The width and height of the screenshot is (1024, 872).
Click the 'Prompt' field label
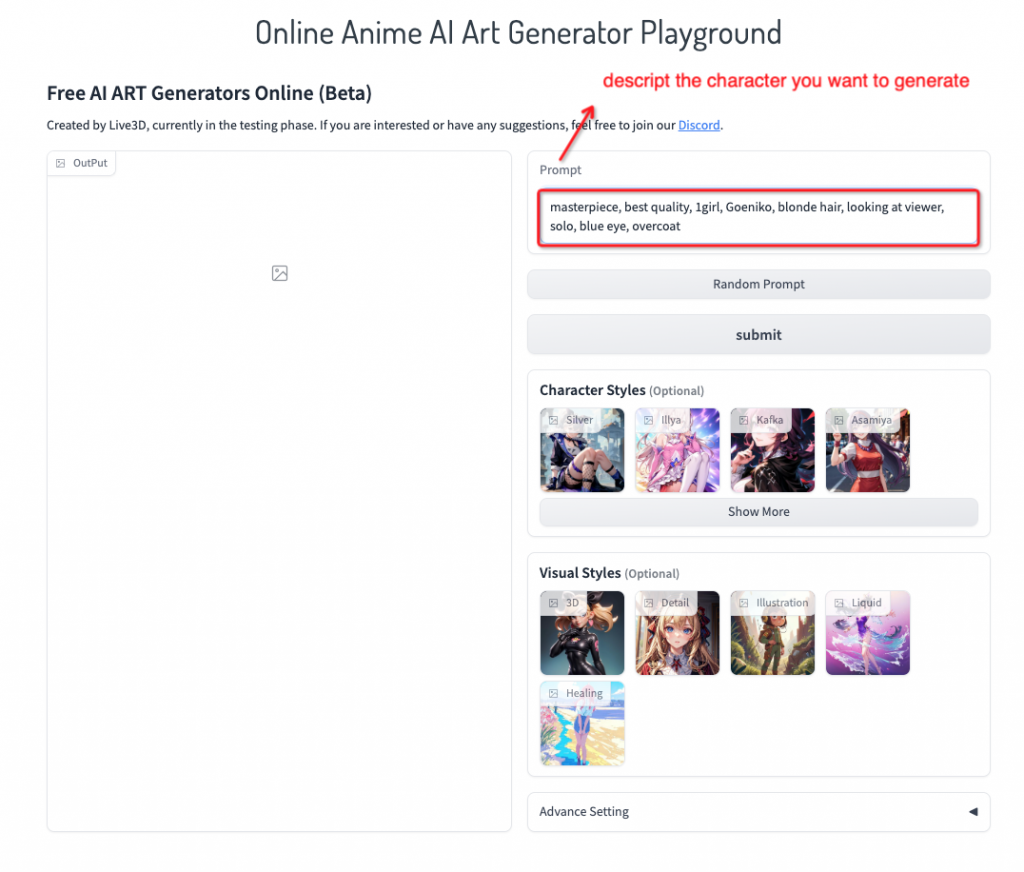pos(560,170)
